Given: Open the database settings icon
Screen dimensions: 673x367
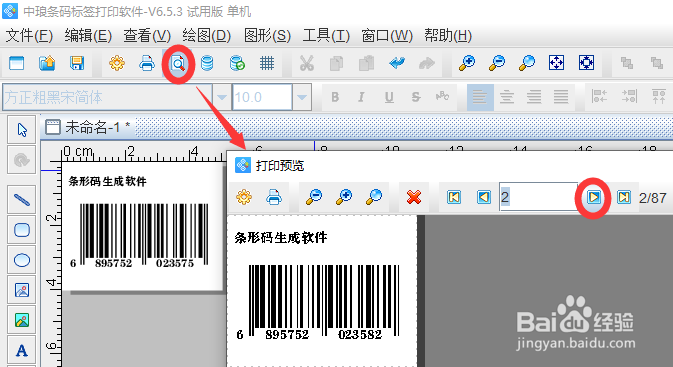Looking at the screenshot, I should [x=207, y=63].
